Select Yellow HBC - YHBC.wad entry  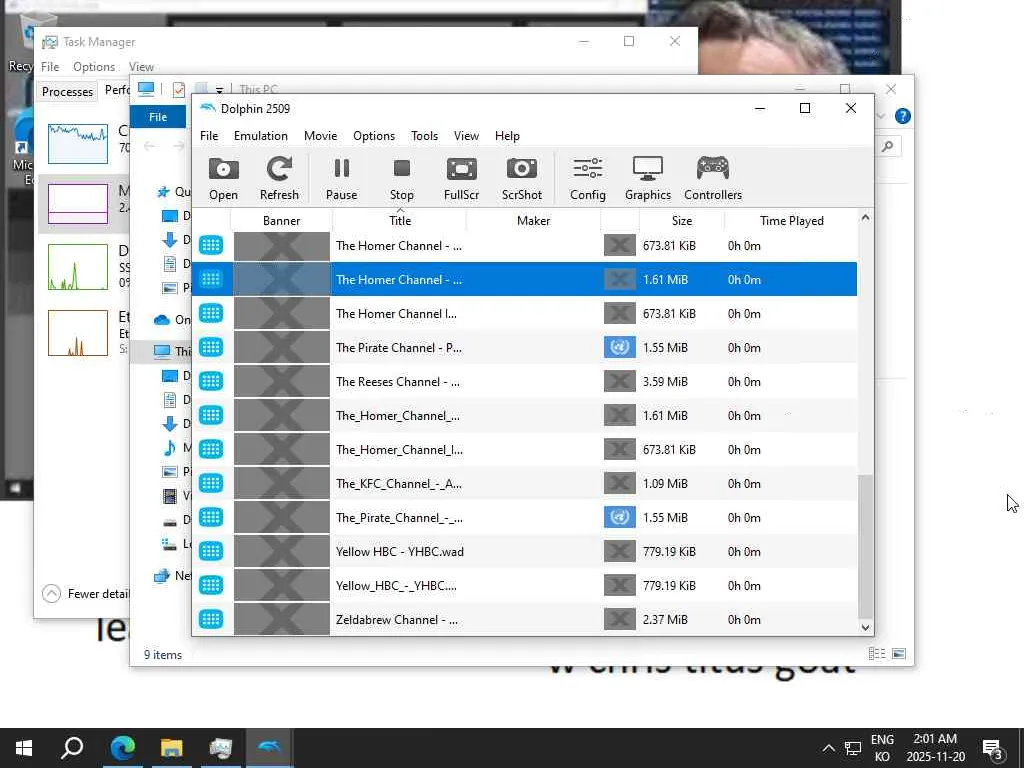pyautogui.click(x=524, y=551)
